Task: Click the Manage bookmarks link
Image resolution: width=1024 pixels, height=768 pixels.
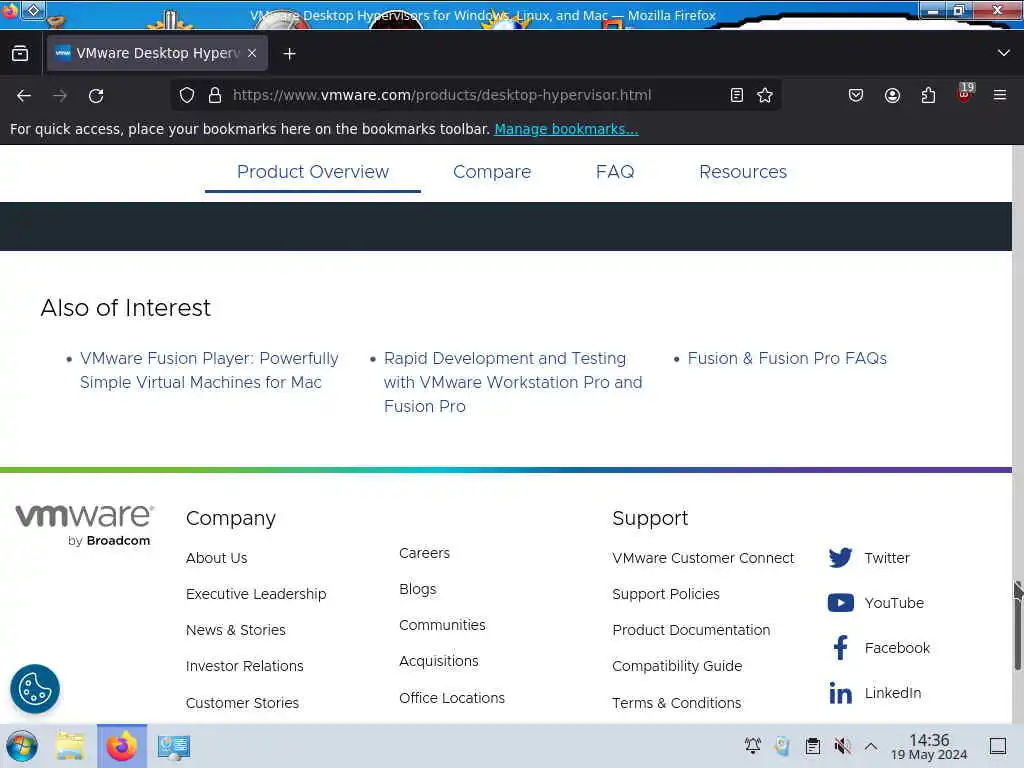Action: click(566, 129)
